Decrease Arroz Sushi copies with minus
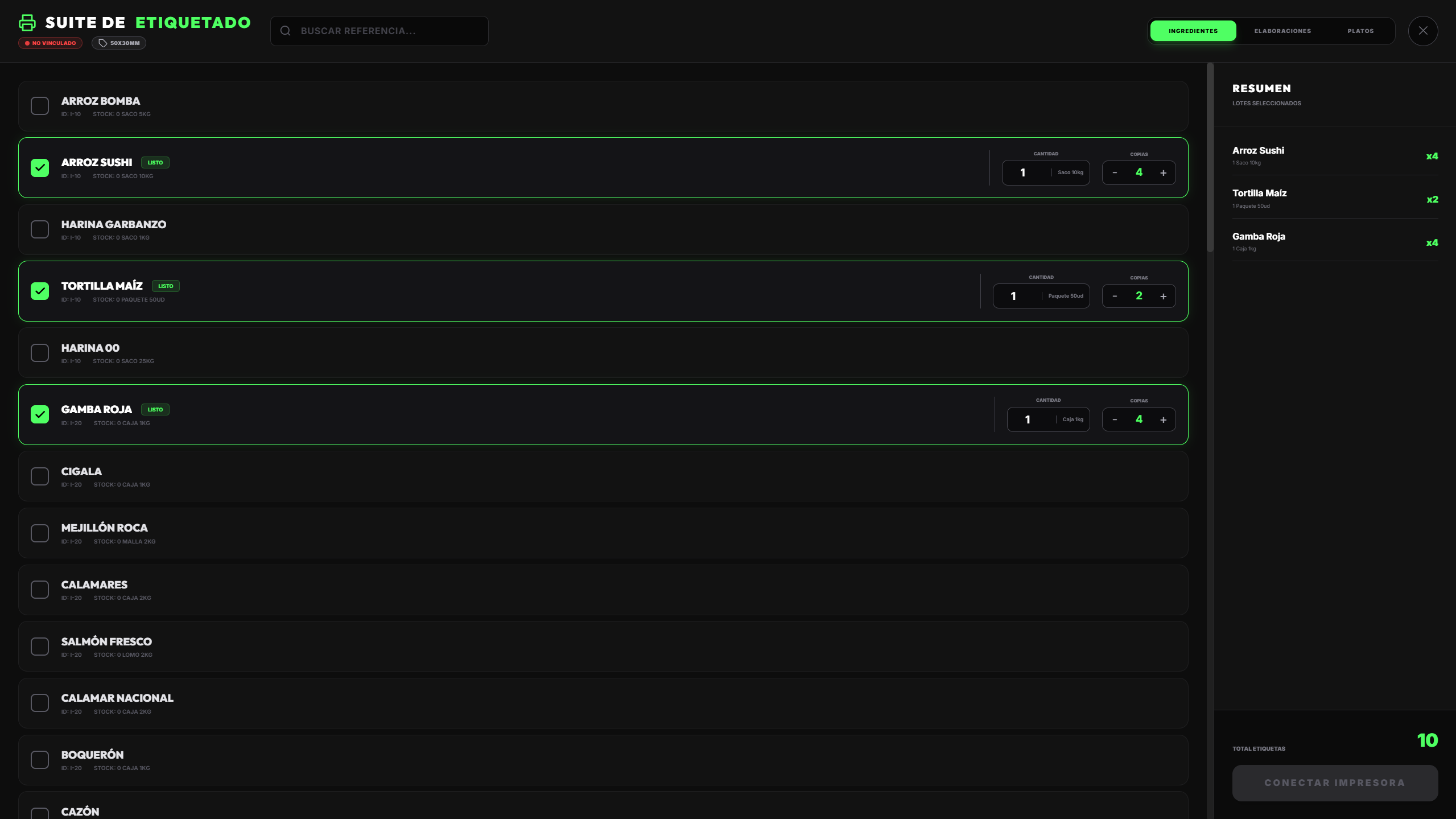 1115,173
